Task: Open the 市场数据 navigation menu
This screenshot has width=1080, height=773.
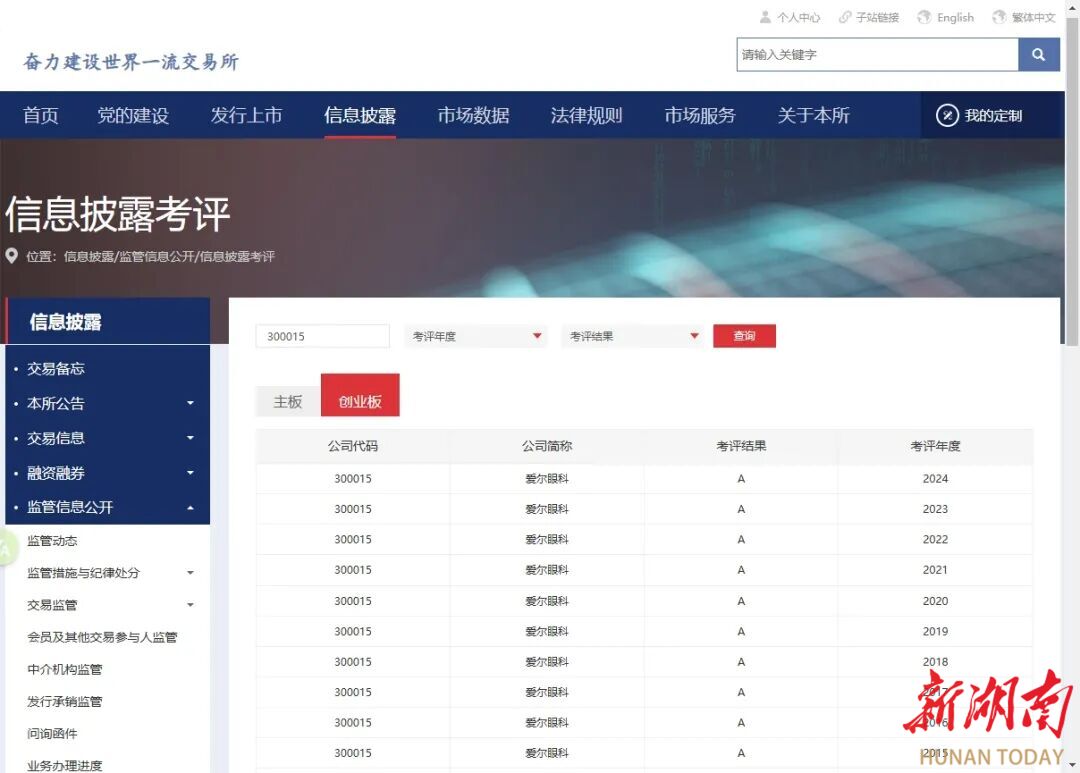Action: click(473, 116)
